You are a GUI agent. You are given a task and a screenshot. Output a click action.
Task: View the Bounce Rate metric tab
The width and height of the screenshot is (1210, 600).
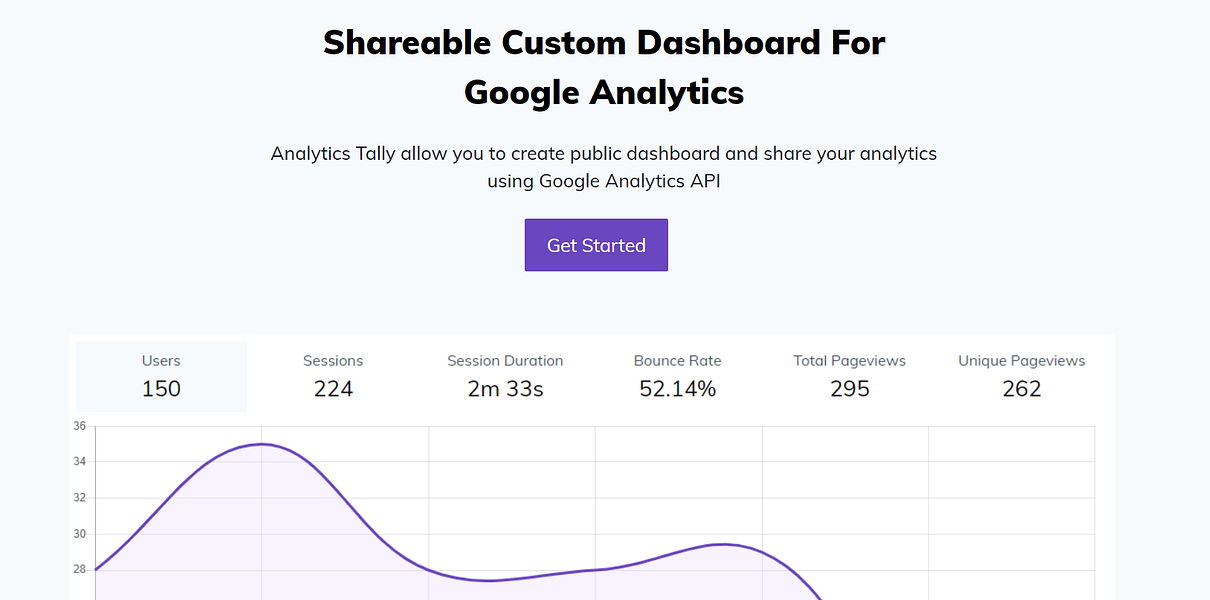pyautogui.click(x=677, y=376)
